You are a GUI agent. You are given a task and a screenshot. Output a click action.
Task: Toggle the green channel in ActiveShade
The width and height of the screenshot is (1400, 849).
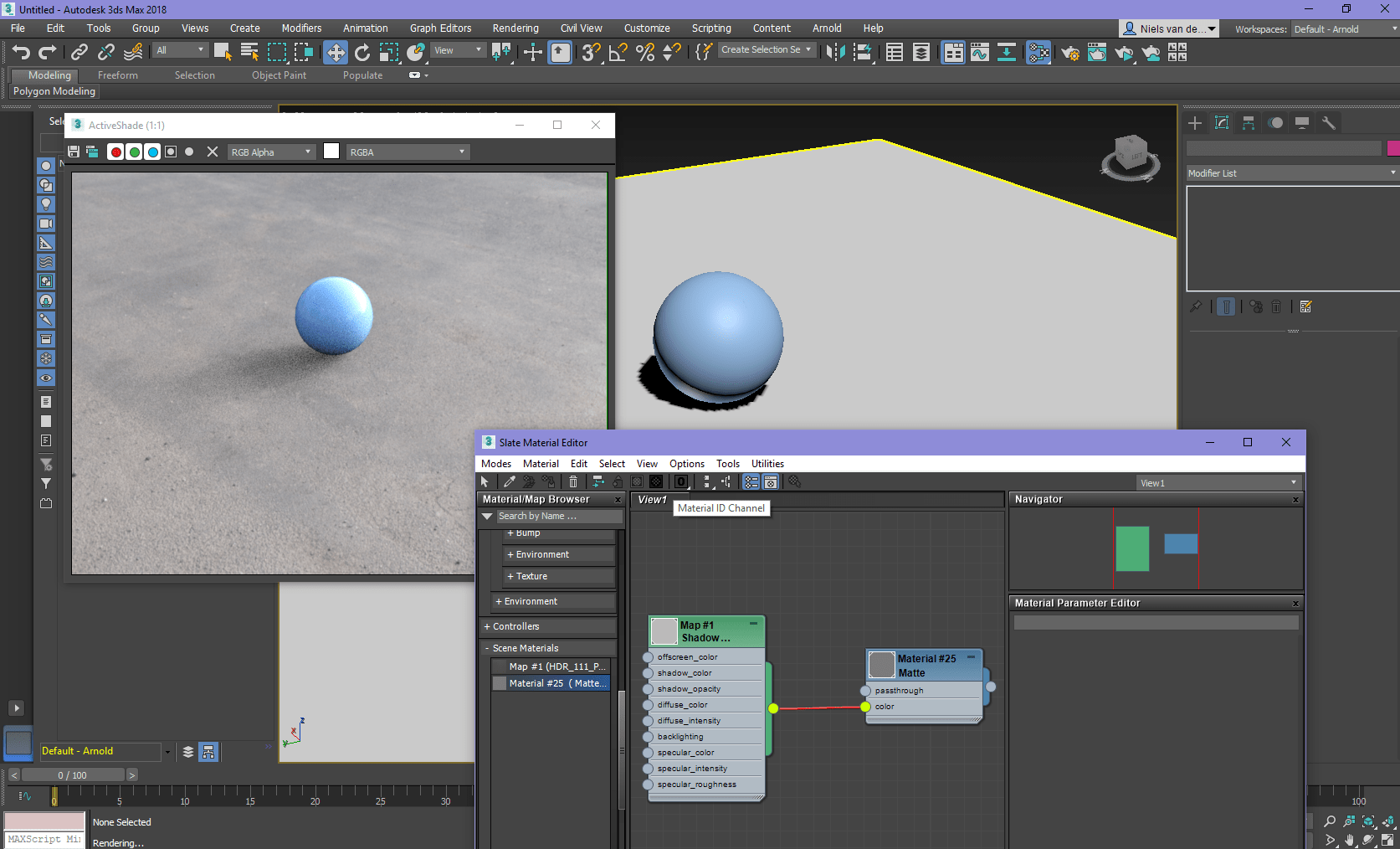(x=134, y=152)
